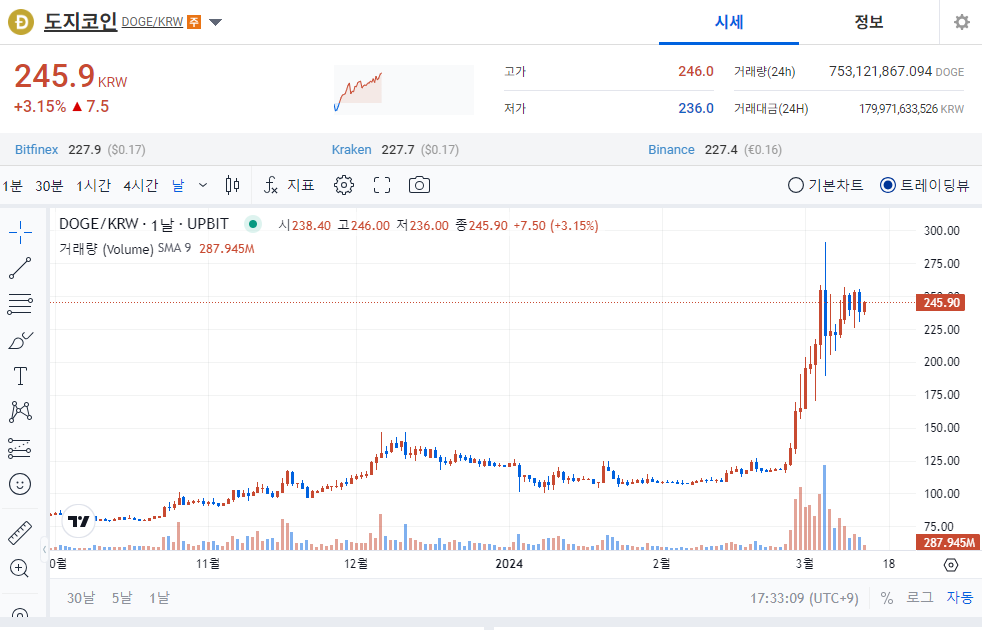Open chart settings gear in toolbar
Screen dimensions: 982x630
(344, 185)
